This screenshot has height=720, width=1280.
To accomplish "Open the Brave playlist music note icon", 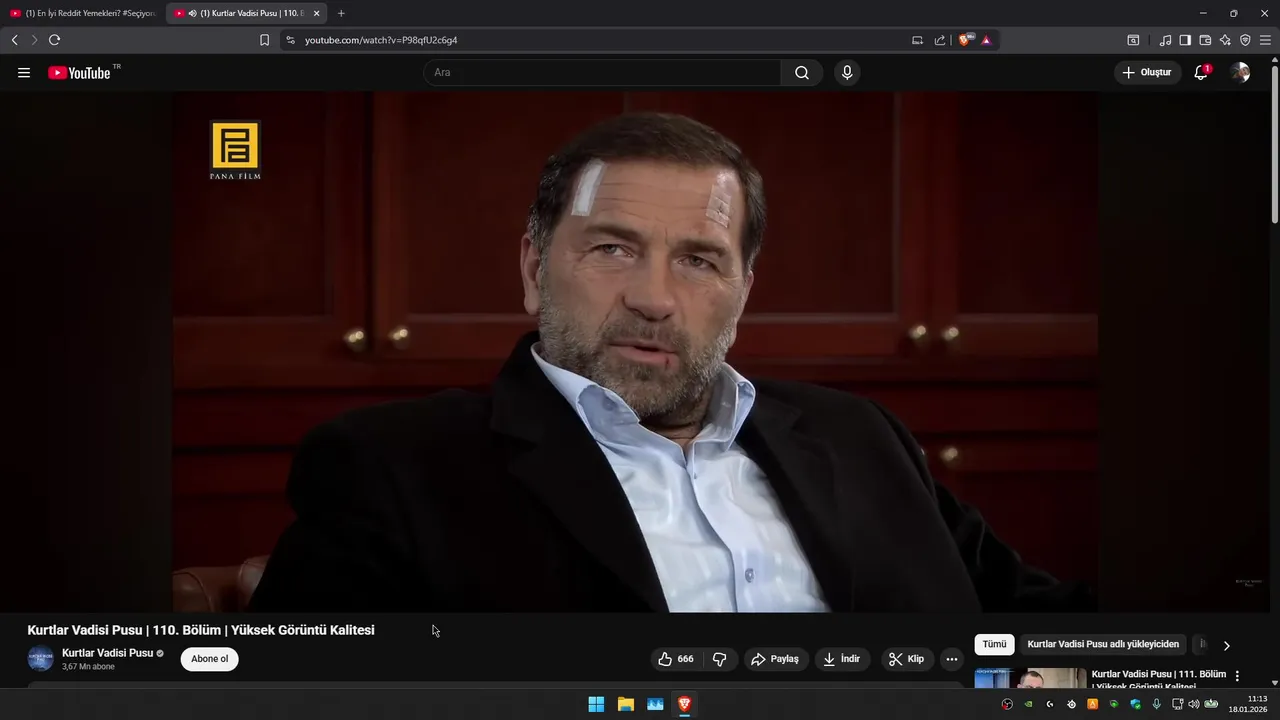I will (1165, 40).
